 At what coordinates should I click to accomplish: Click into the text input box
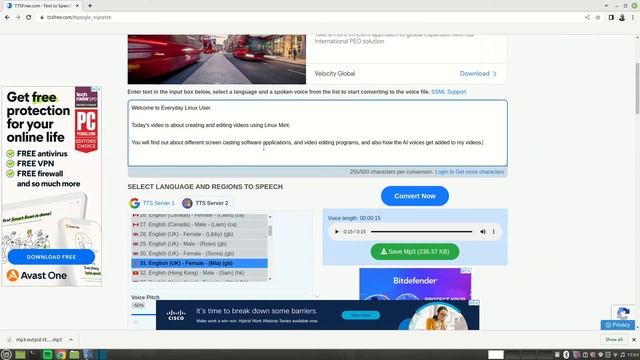pyautogui.click(x=318, y=133)
